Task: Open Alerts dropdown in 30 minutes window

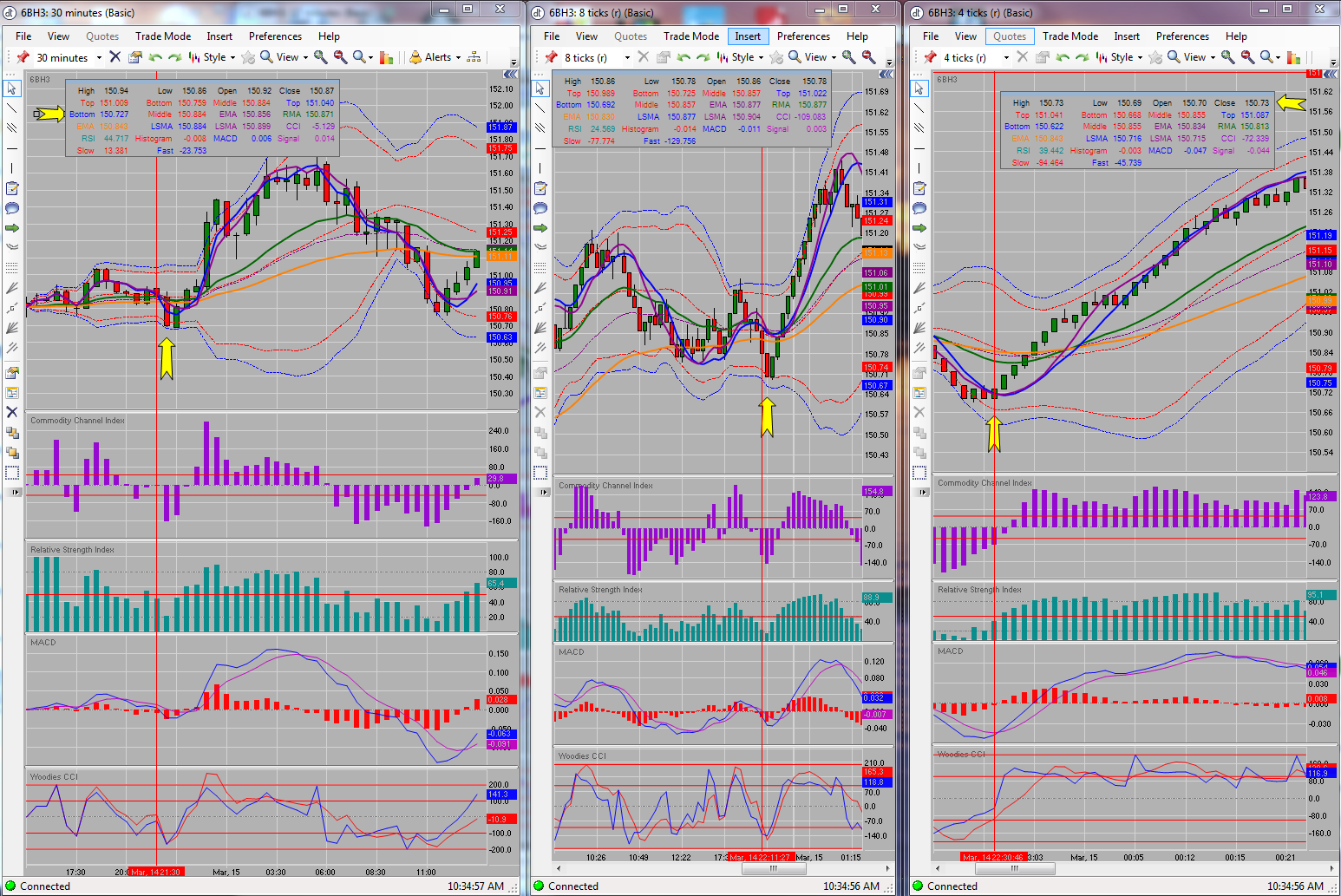Action: pyautogui.click(x=458, y=58)
